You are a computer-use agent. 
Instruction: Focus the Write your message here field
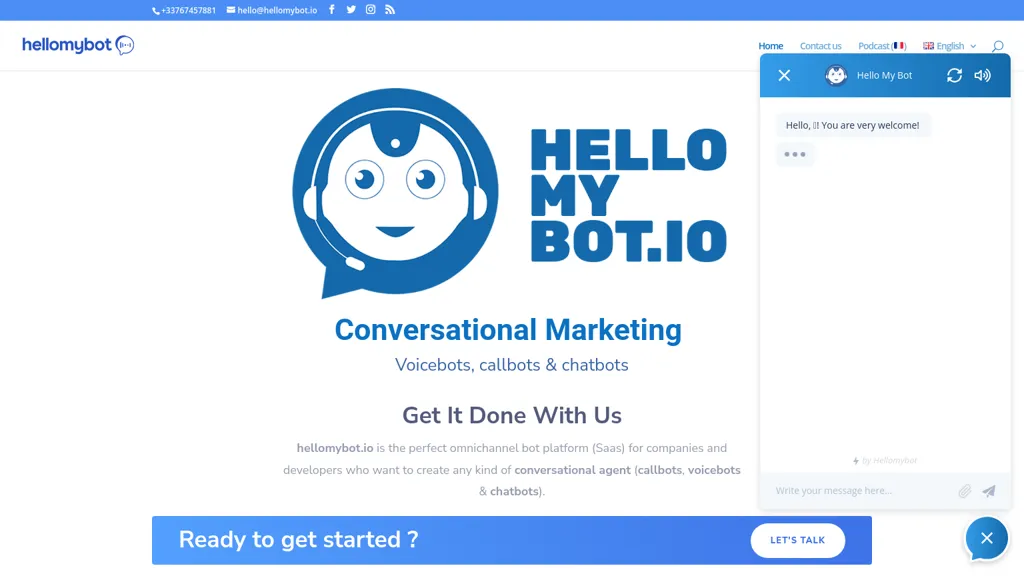[x=862, y=491]
